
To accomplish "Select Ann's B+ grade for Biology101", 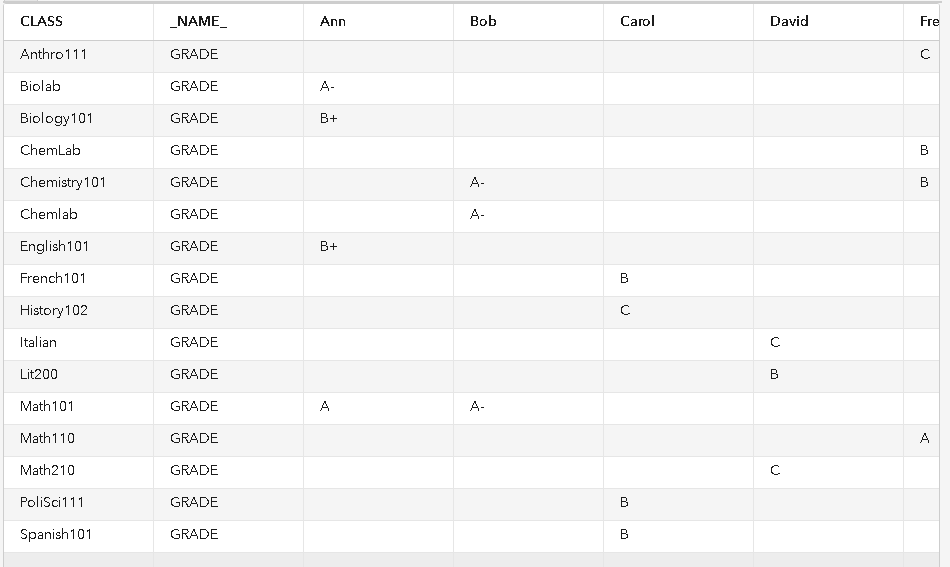I will (329, 118).
